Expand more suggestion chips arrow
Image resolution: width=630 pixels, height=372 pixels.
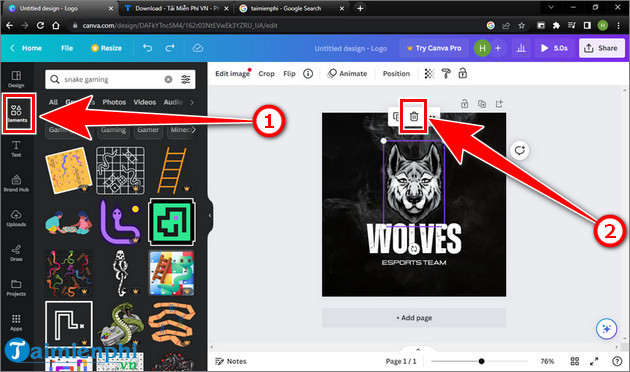tap(194, 130)
